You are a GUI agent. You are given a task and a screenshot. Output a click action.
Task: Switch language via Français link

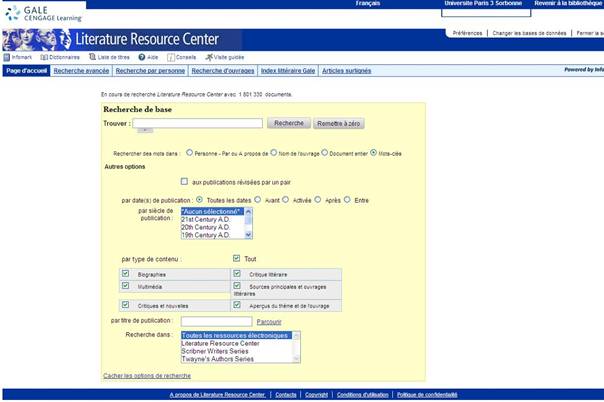tap(368, 3)
